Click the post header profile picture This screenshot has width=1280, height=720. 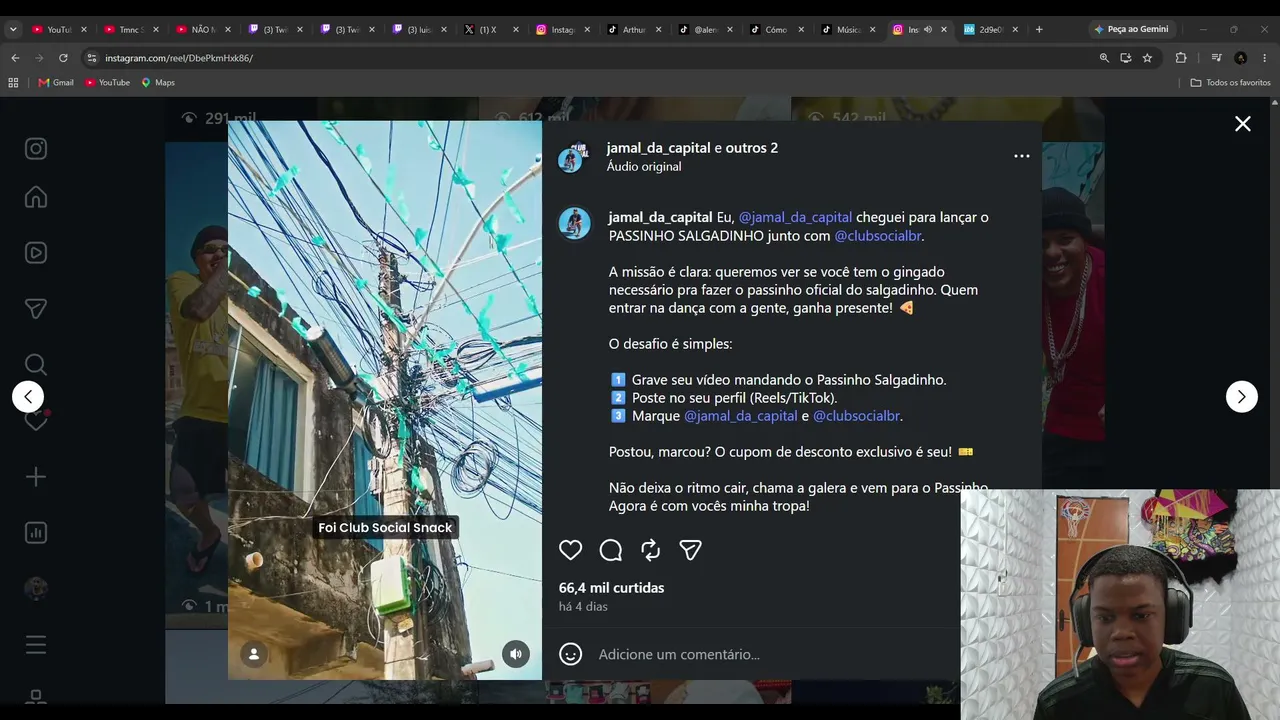tap(572, 157)
